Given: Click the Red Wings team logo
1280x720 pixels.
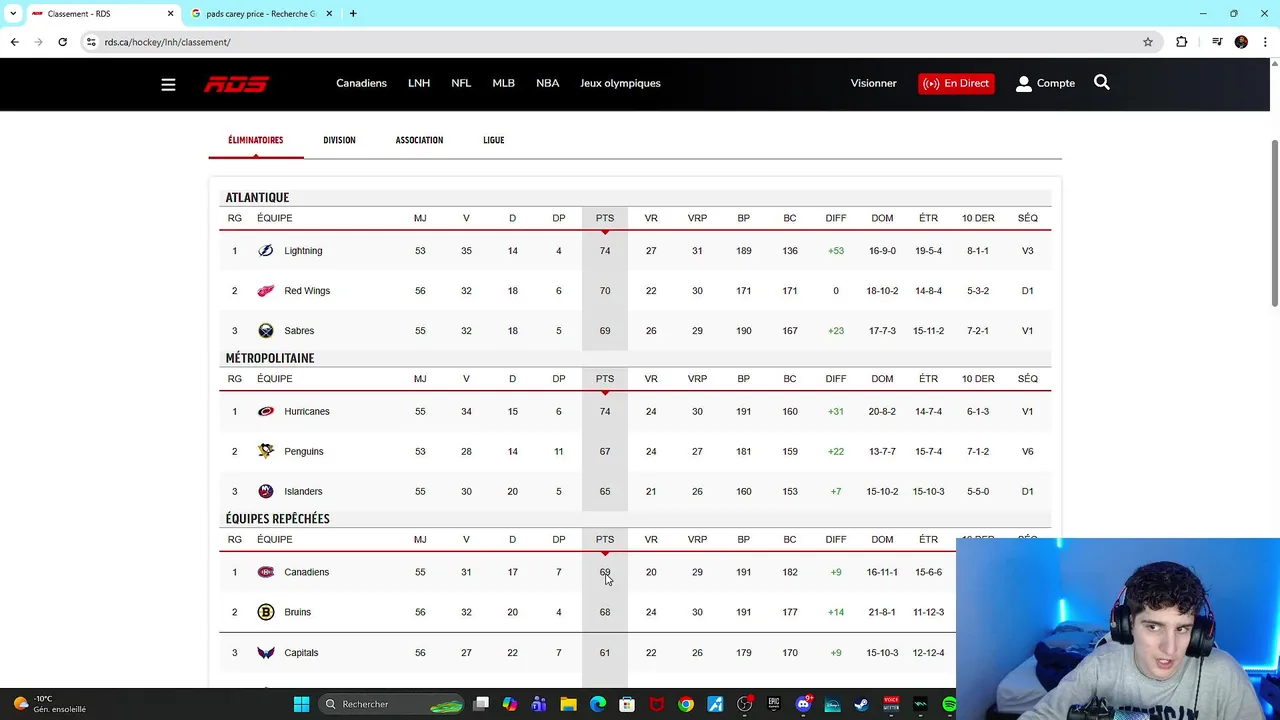Looking at the screenshot, I should pyautogui.click(x=265, y=291).
